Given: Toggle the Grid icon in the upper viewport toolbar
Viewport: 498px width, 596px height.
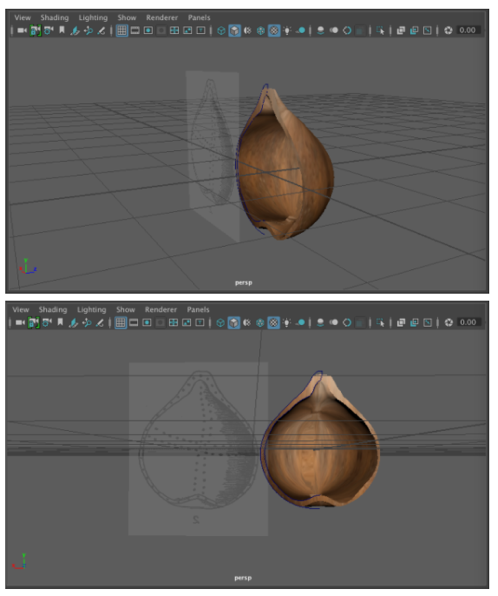Looking at the screenshot, I should coord(122,30).
